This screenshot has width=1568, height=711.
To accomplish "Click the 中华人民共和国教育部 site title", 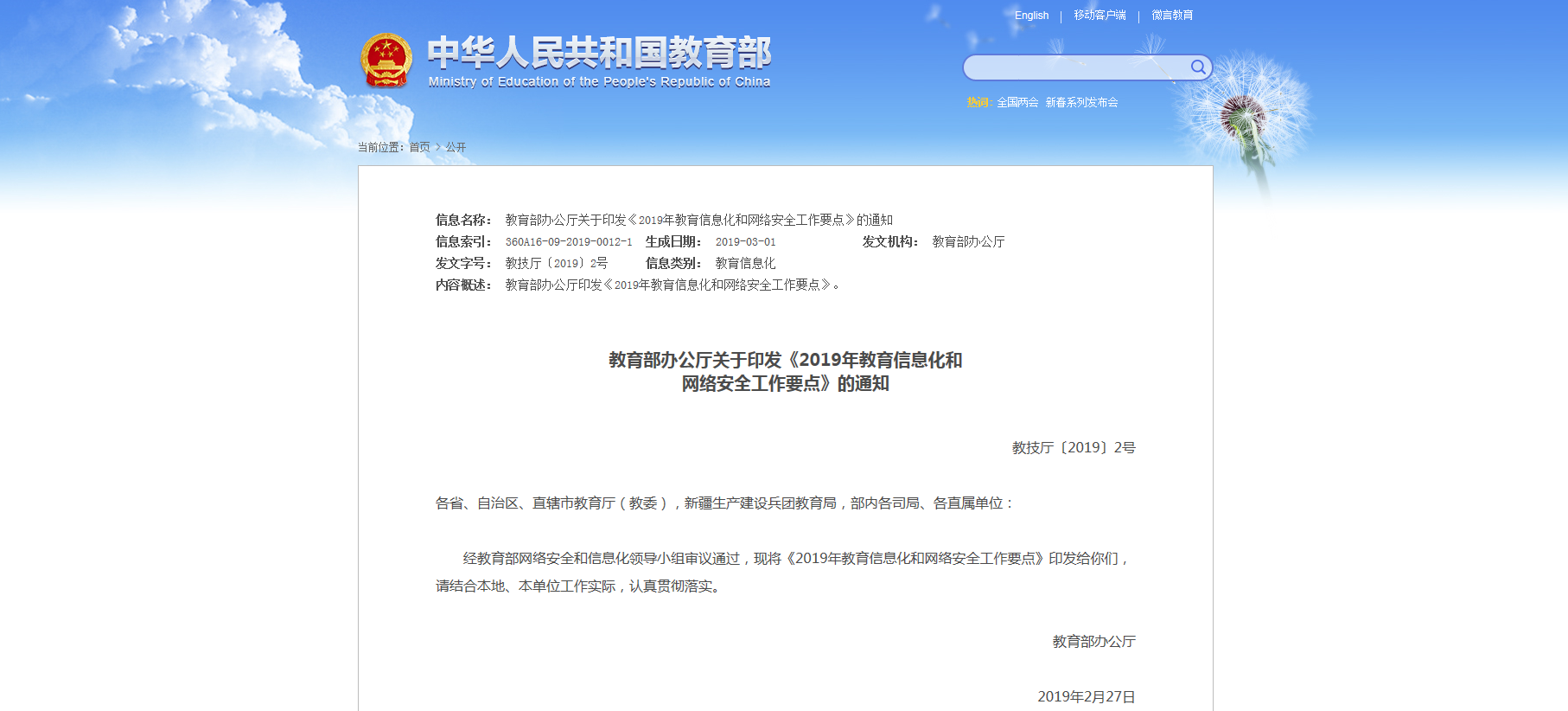I will coord(599,53).
